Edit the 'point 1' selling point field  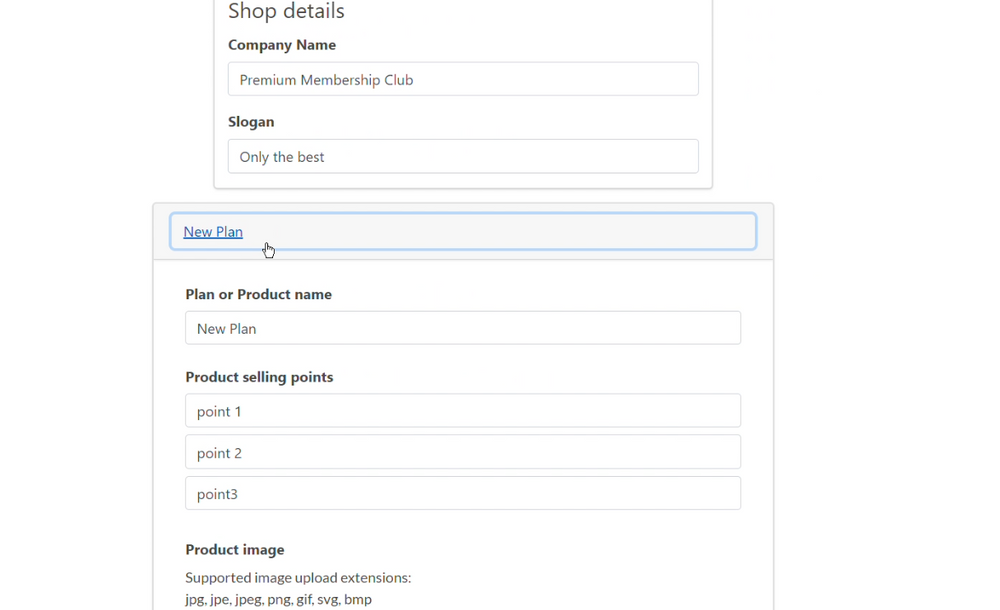click(463, 410)
